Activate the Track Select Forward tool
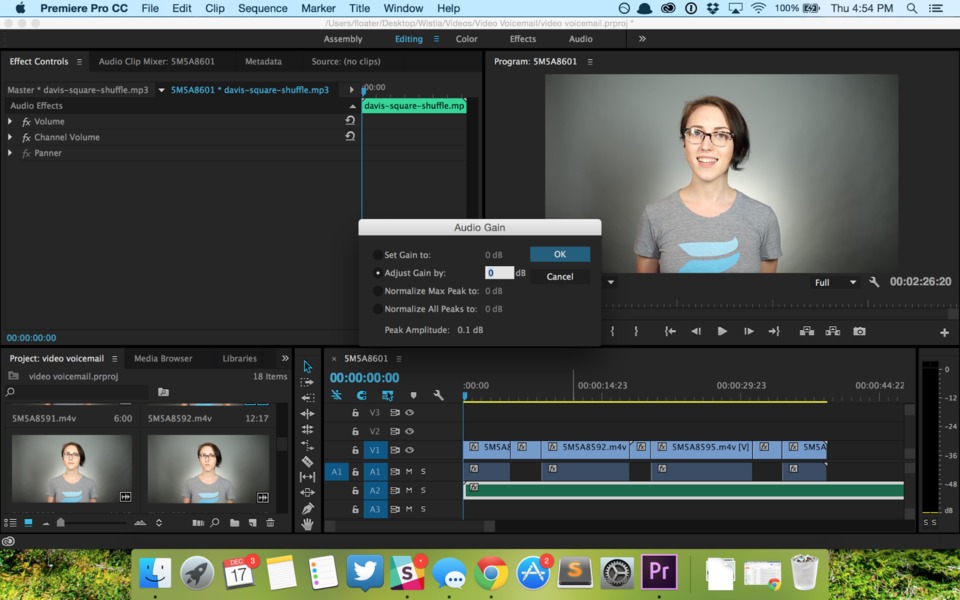The image size is (960, 600). coord(307,382)
